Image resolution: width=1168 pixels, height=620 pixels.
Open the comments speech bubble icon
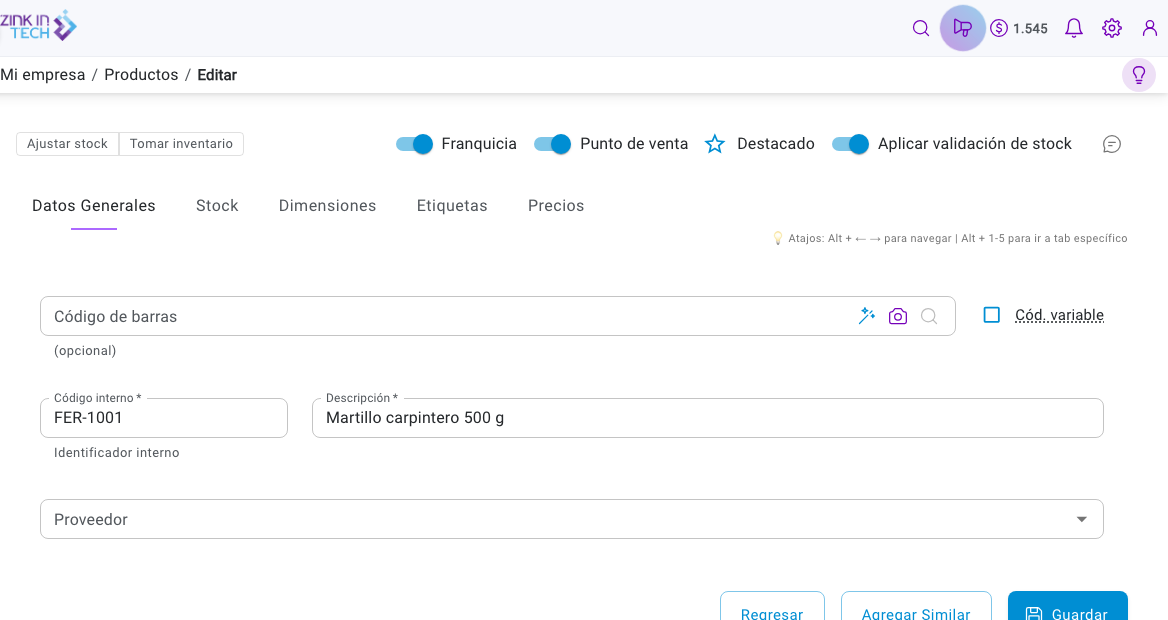click(1111, 144)
